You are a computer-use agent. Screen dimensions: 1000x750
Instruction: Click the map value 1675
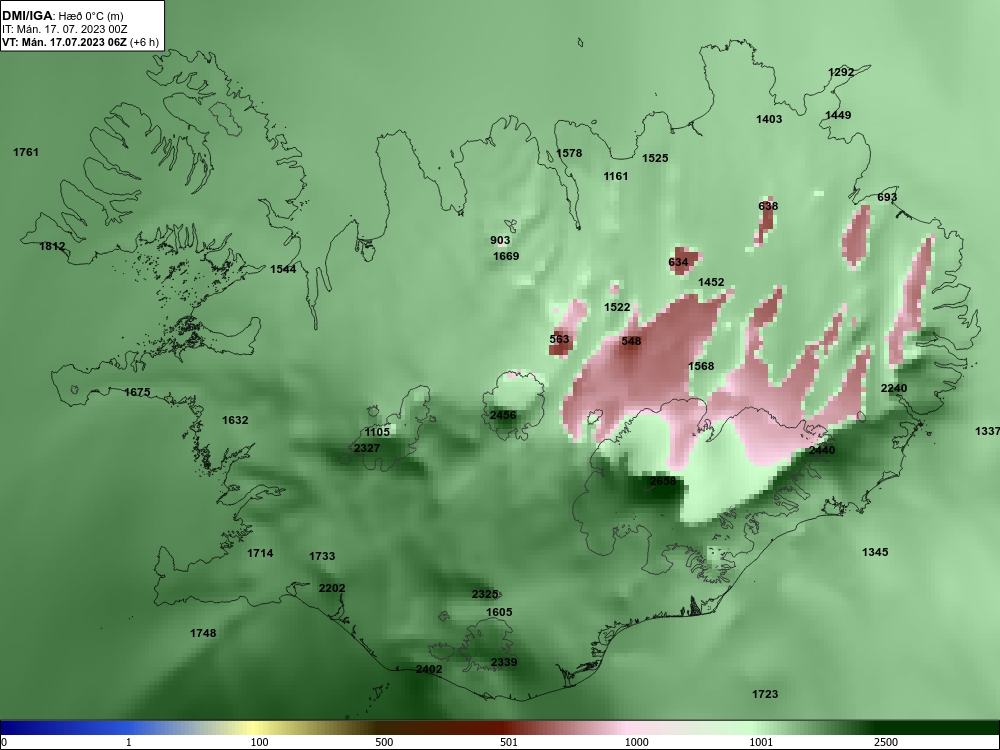(x=137, y=392)
